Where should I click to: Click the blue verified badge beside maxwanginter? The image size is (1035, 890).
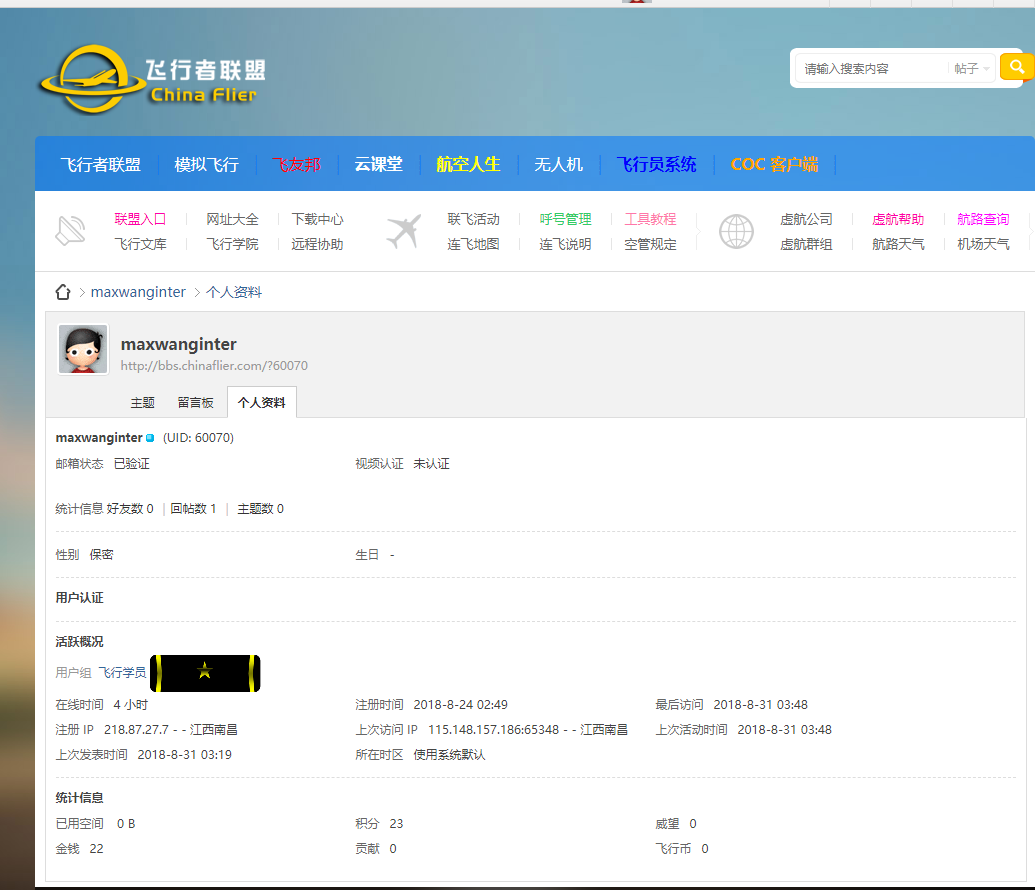coord(150,438)
